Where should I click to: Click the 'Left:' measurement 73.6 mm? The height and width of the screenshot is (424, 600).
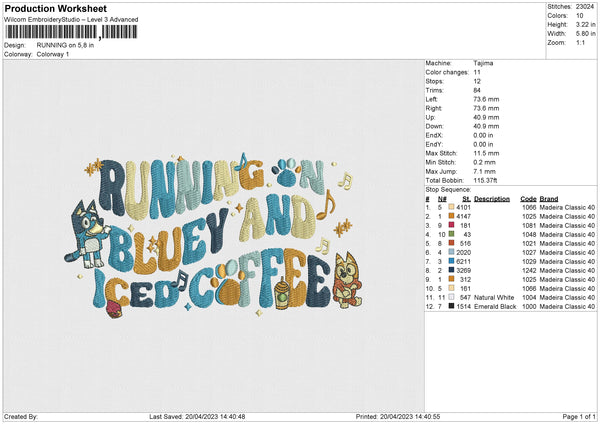[x=486, y=99]
